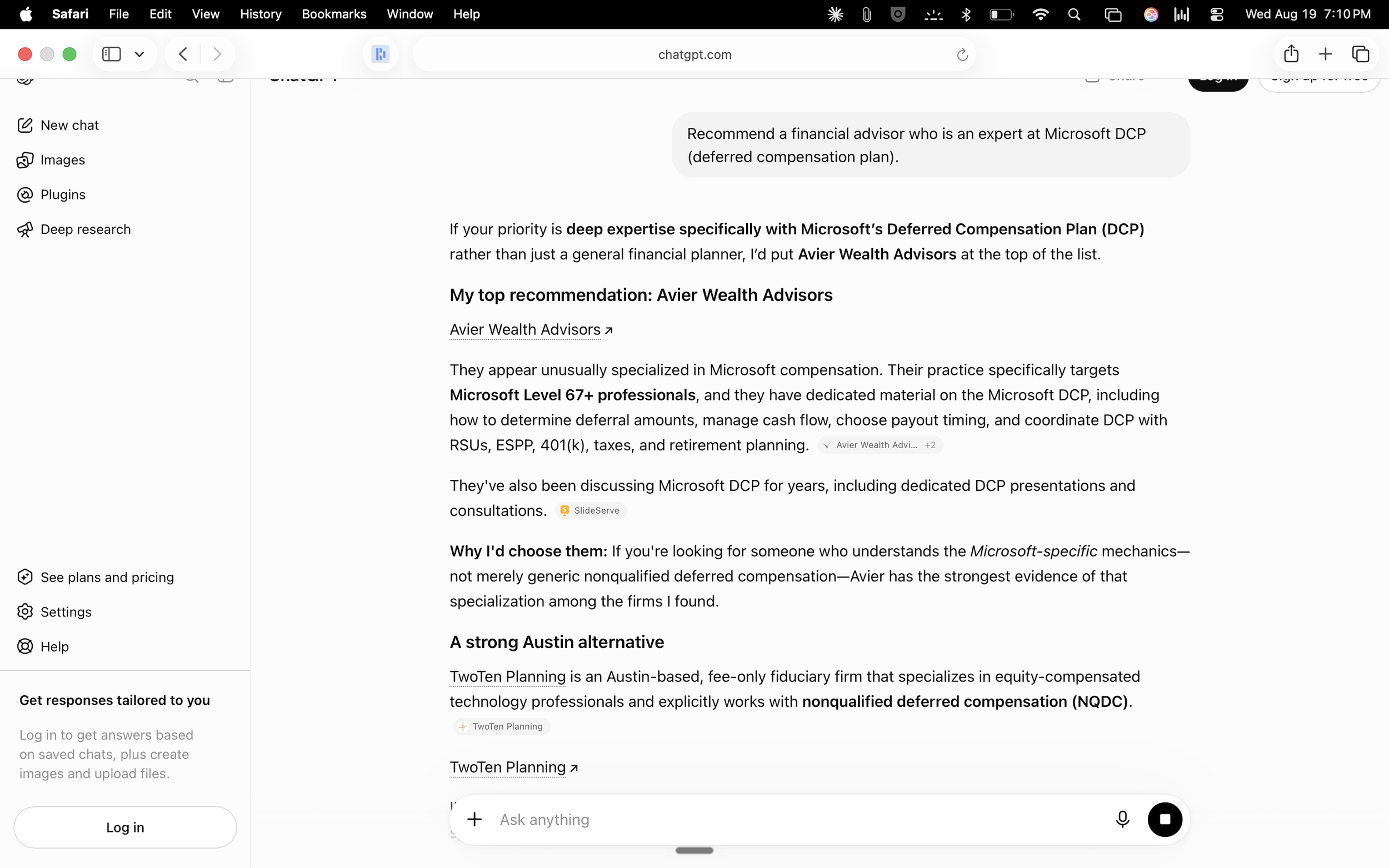
Task: Click heading 'My top recommendation: Avier Wealth Advisors'
Action: [641, 294]
